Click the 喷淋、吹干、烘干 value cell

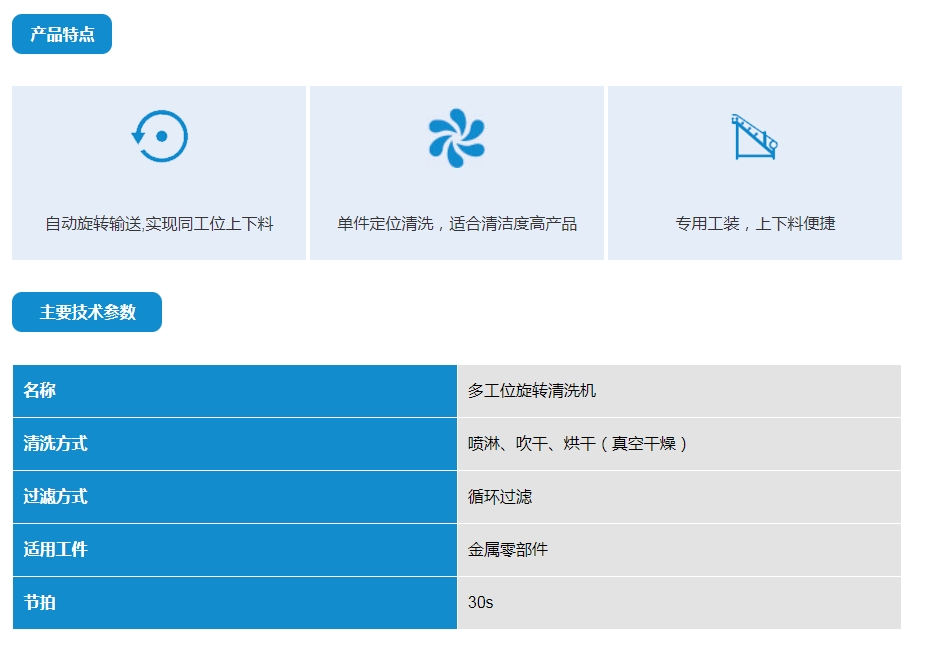678,444
